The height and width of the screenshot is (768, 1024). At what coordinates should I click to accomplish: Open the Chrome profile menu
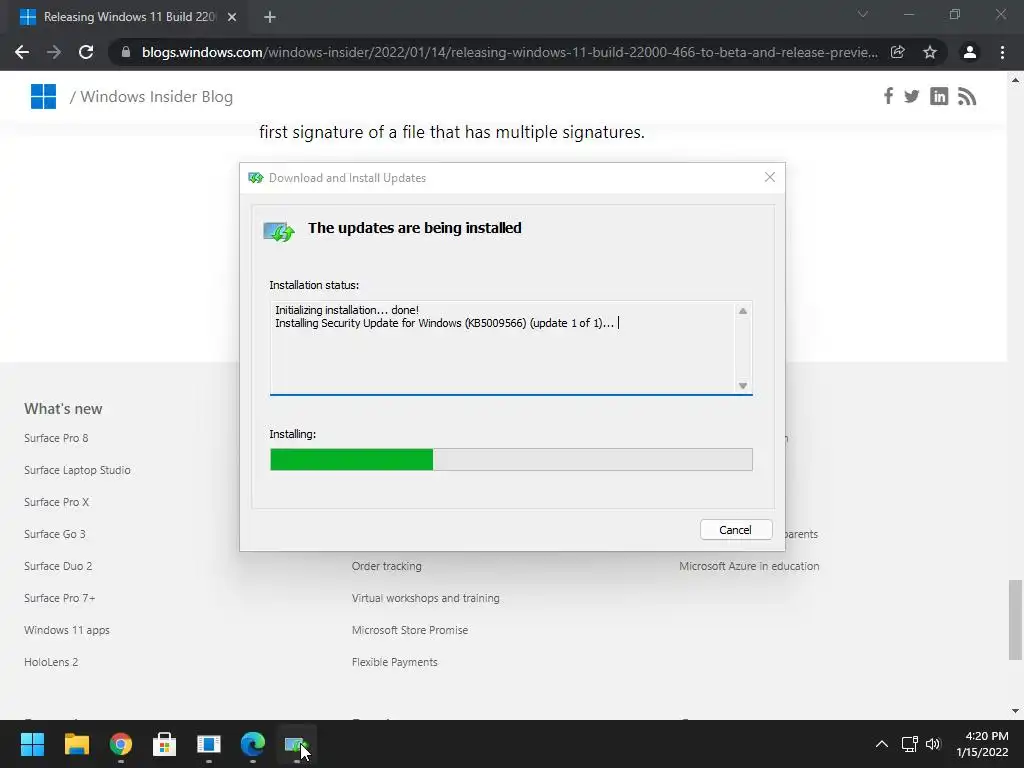[x=970, y=52]
